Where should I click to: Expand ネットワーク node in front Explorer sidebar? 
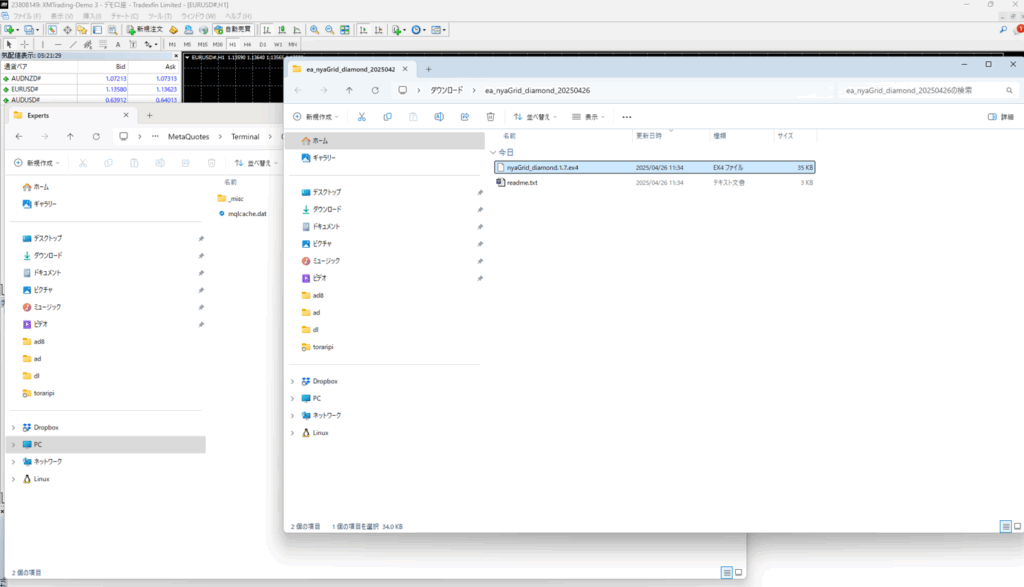pos(293,416)
